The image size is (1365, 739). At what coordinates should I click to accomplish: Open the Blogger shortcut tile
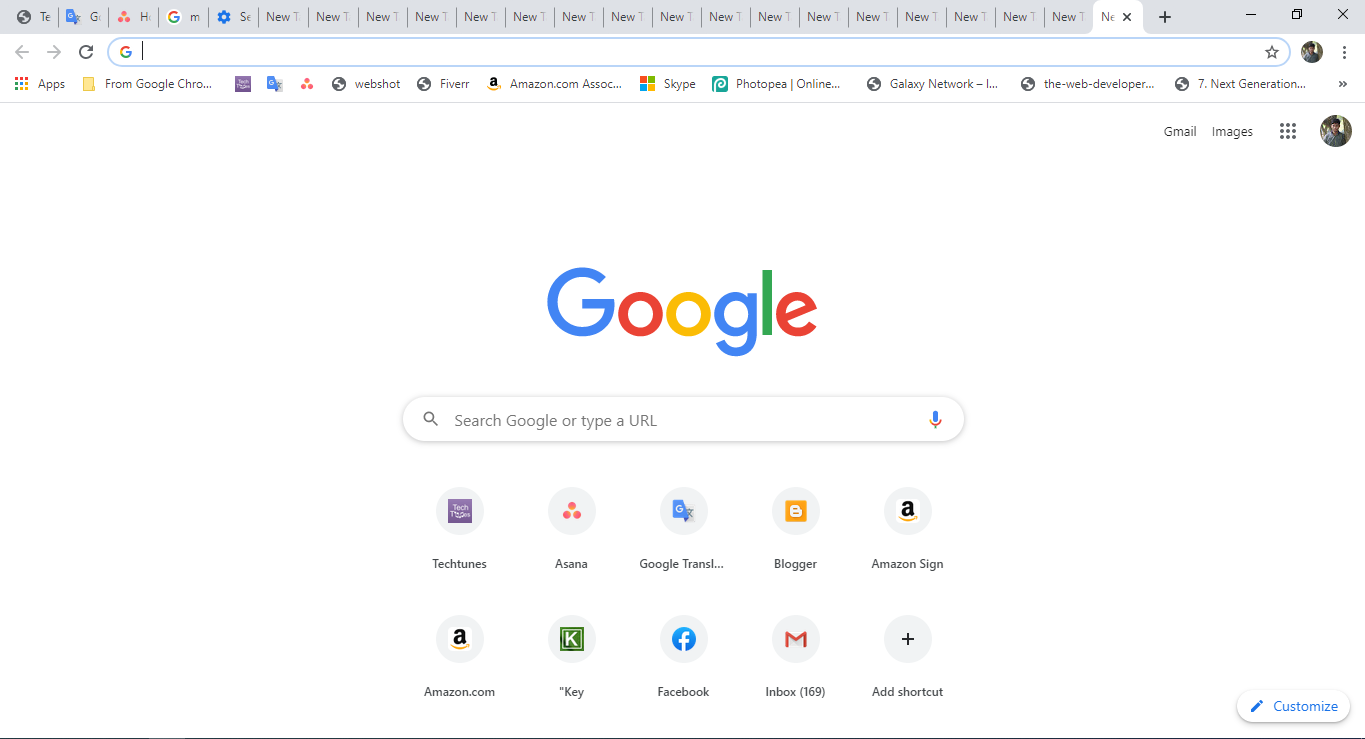tap(796, 530)
